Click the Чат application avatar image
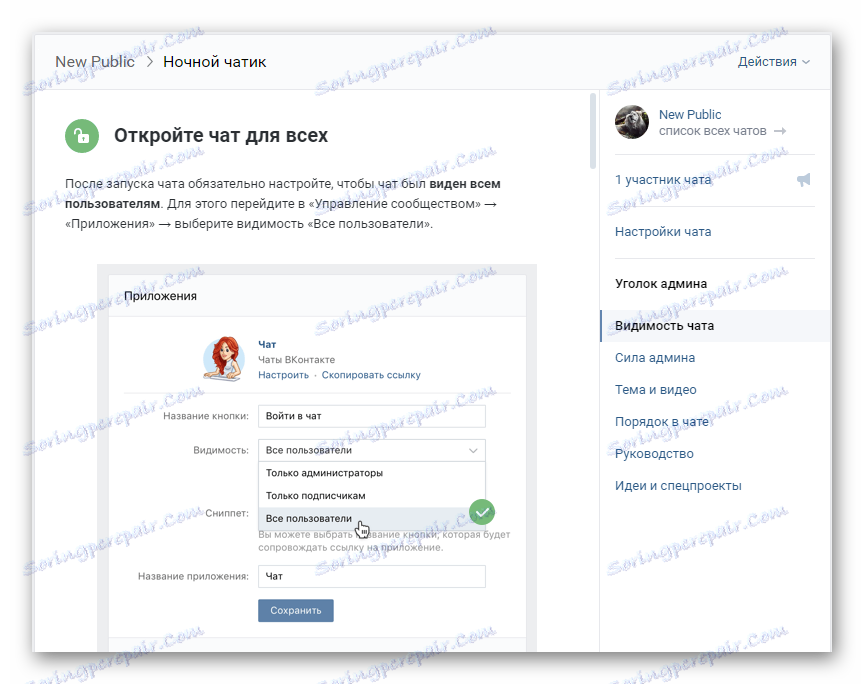The height and width of the screenshot is (684, 864). click(x=223, y=359)
